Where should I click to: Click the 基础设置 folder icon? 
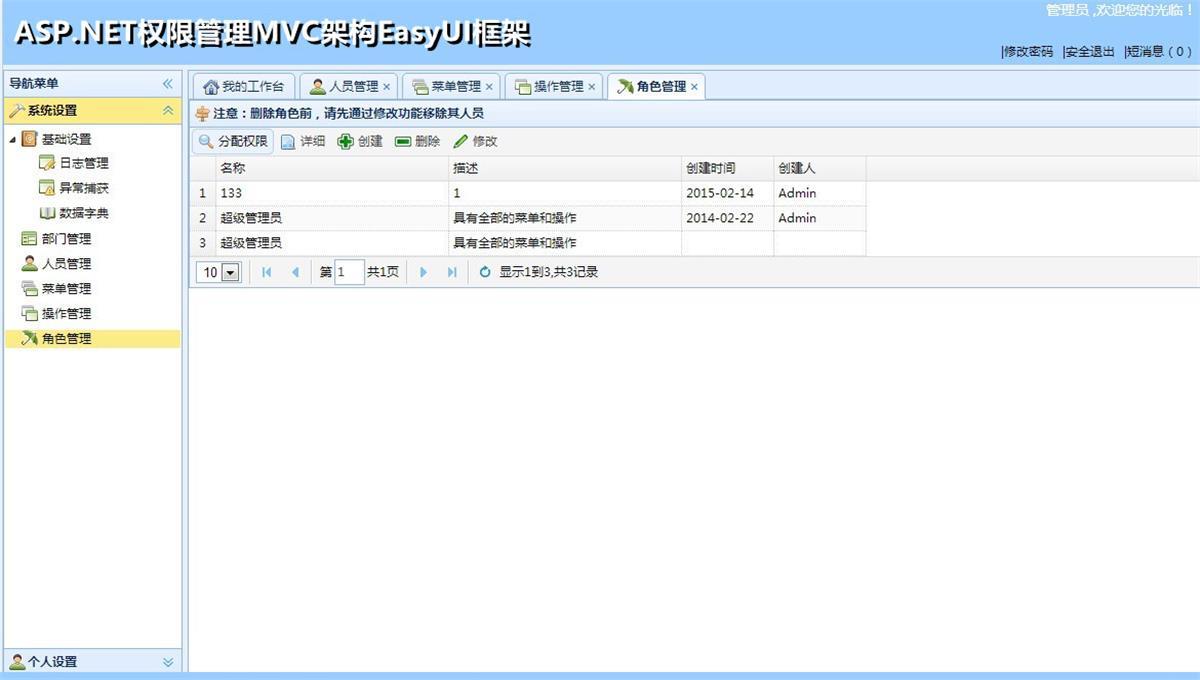tap(29, 139)
